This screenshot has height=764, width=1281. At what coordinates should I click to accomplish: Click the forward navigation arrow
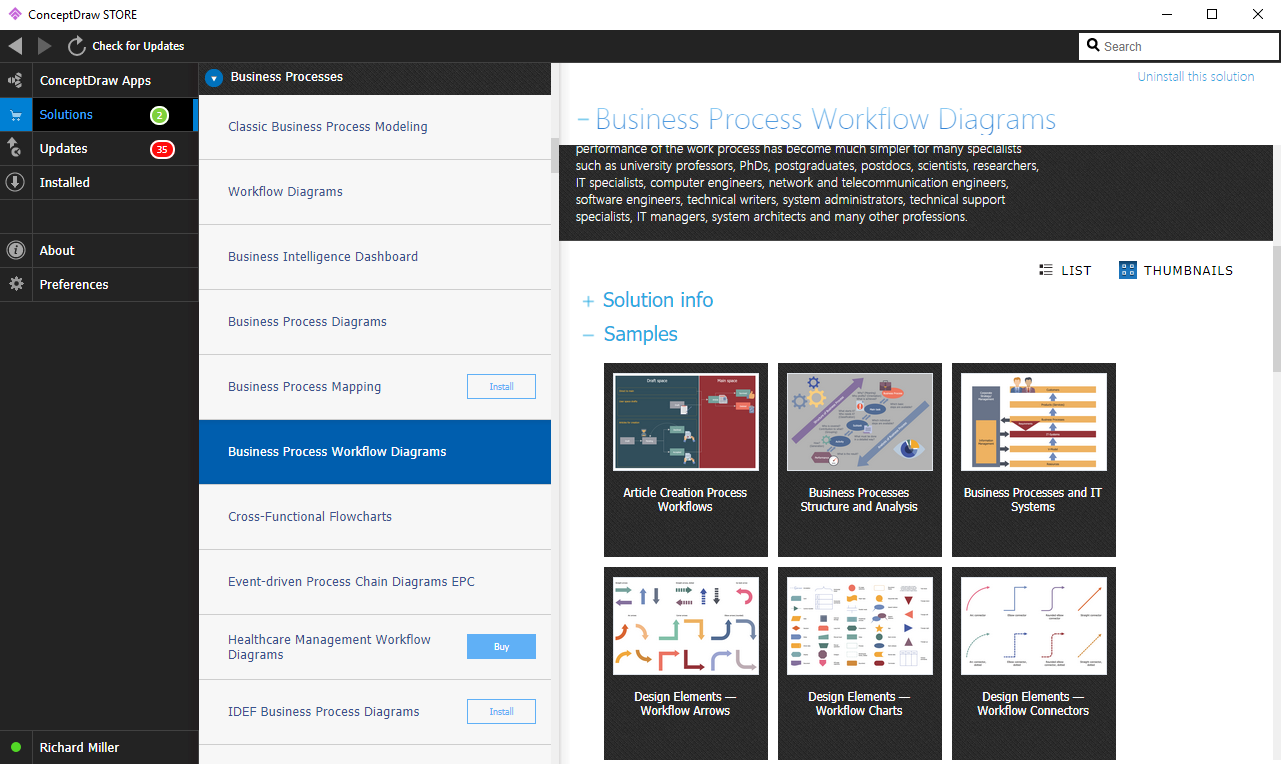[x=45, y=46]
